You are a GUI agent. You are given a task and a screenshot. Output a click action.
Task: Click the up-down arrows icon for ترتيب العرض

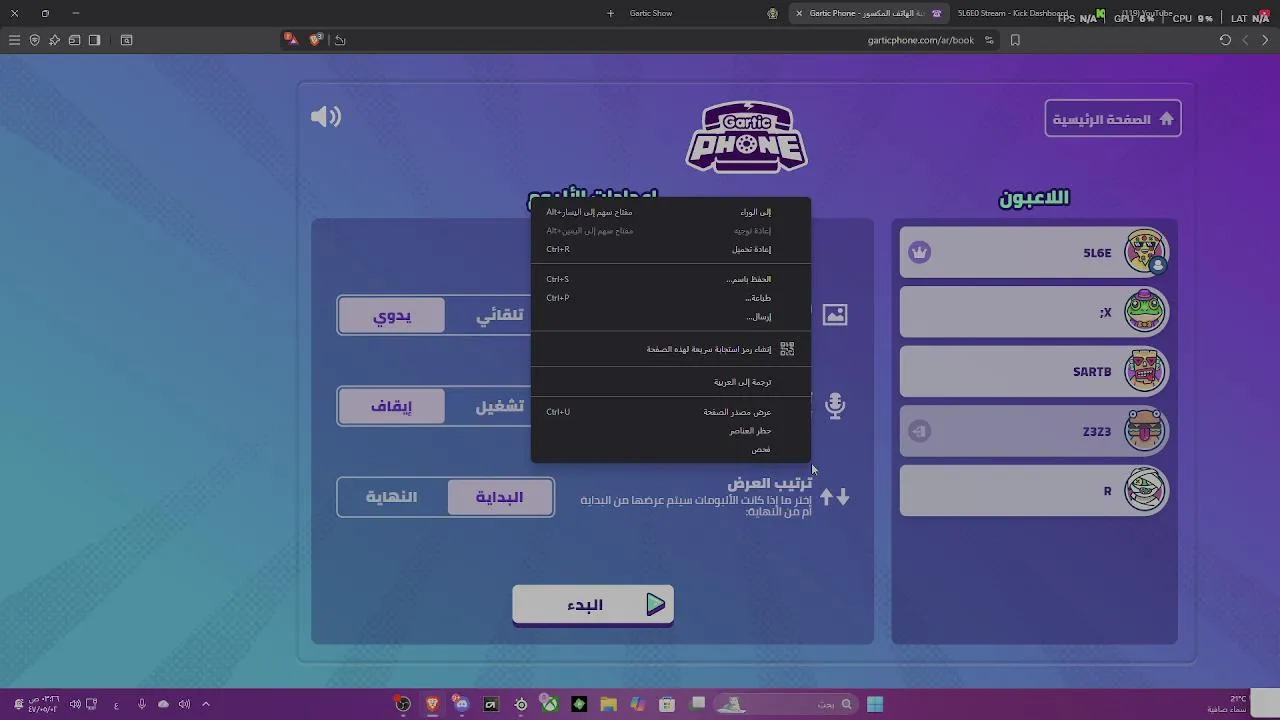tap(835, 497)
